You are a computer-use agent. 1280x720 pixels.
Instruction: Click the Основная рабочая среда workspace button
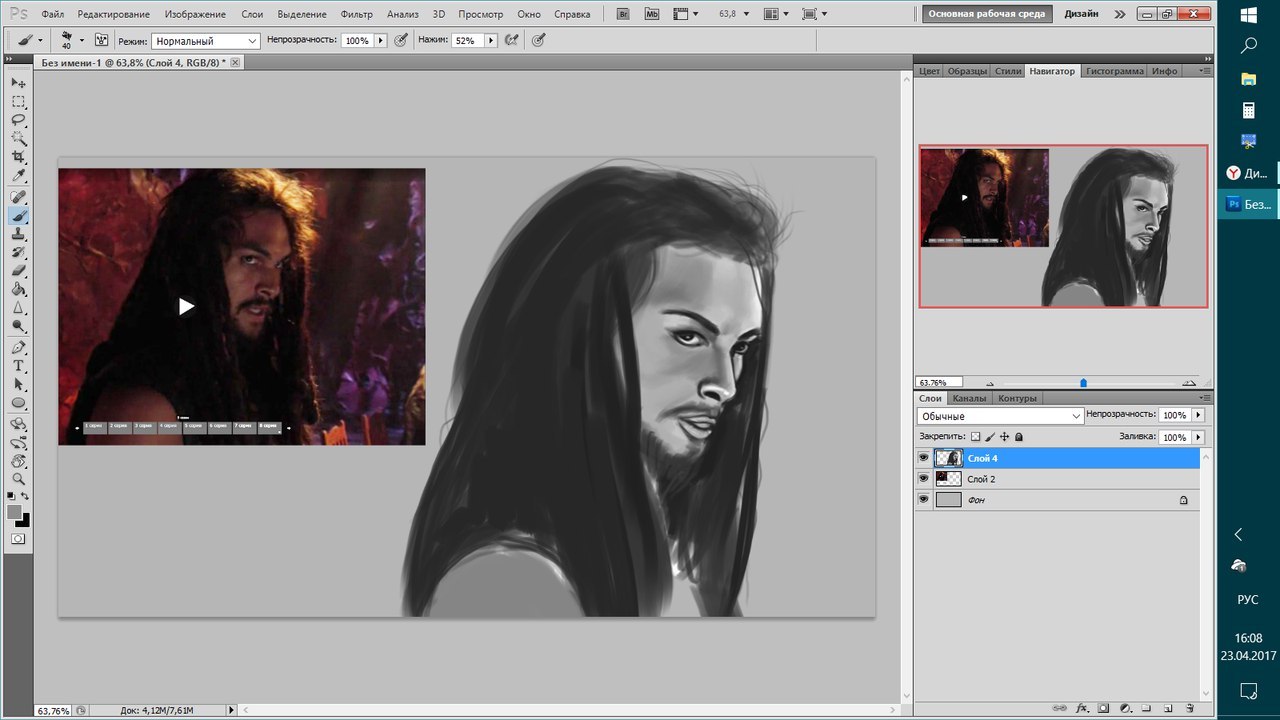pos(986,14)
